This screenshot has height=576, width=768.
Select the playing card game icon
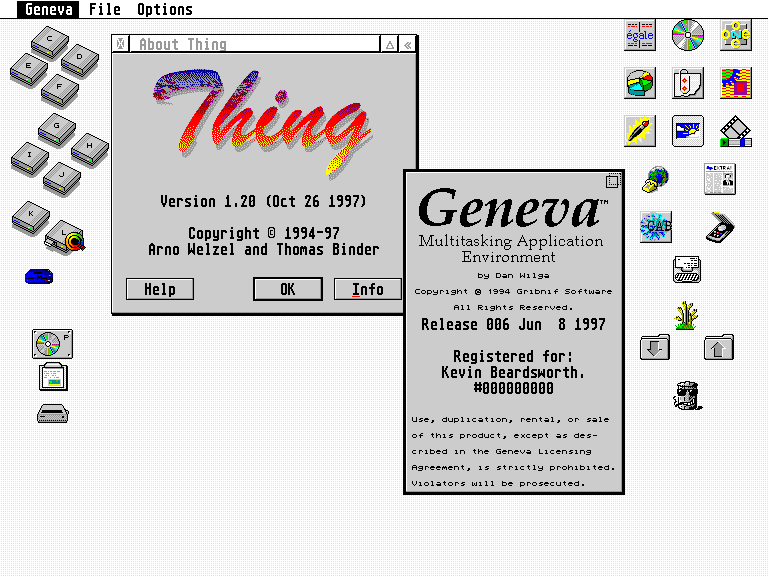pyautogui.click(x=688, y=83)
